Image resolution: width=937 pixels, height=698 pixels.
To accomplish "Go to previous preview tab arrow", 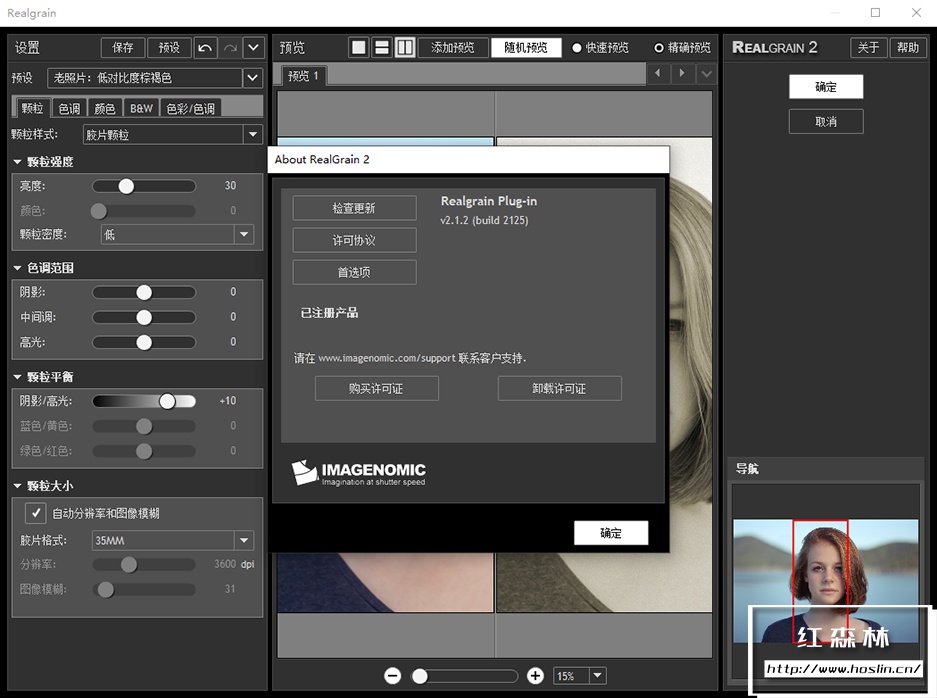I will click(x=658, y=74).
